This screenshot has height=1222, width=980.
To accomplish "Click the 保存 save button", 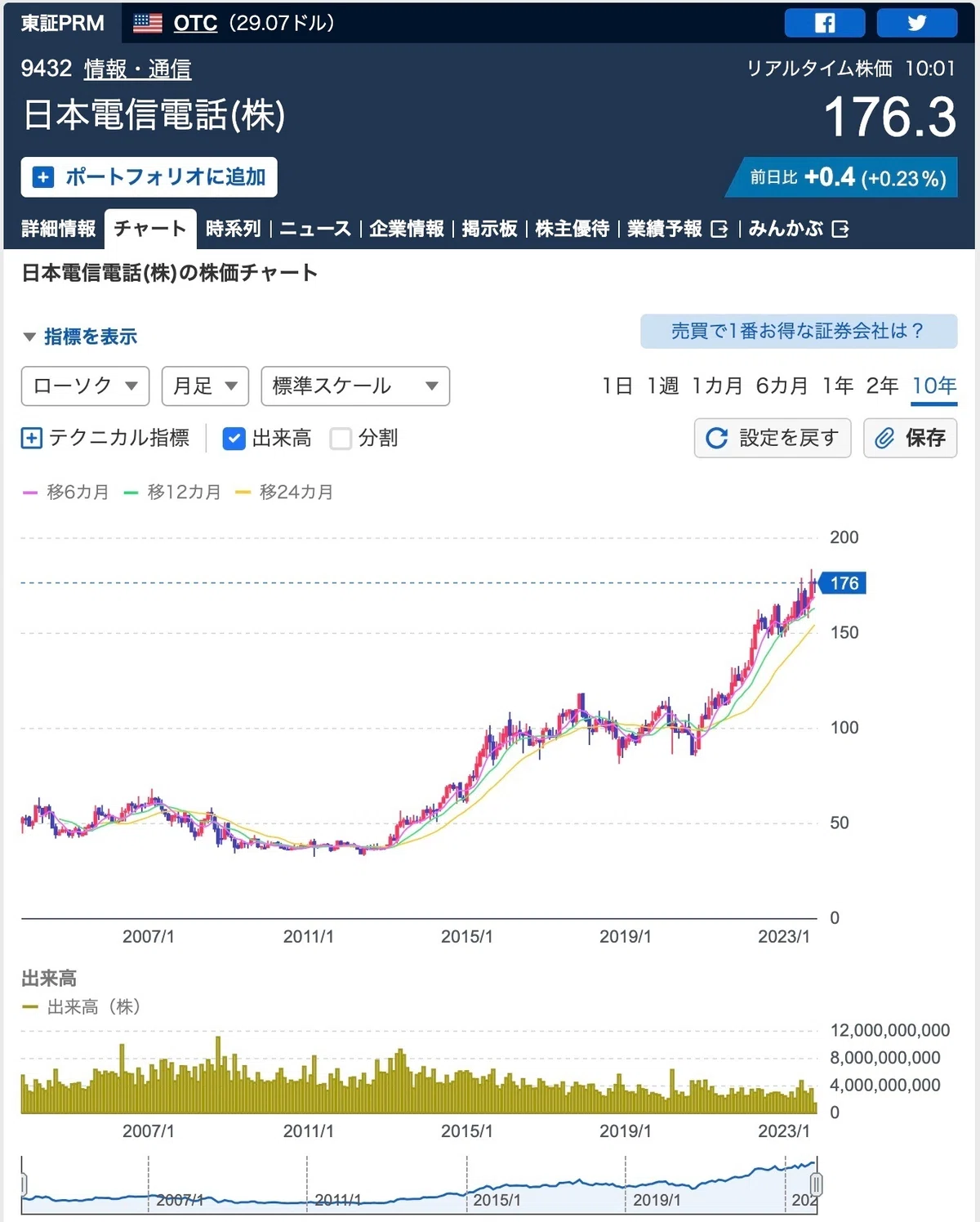I will (910, 439).
